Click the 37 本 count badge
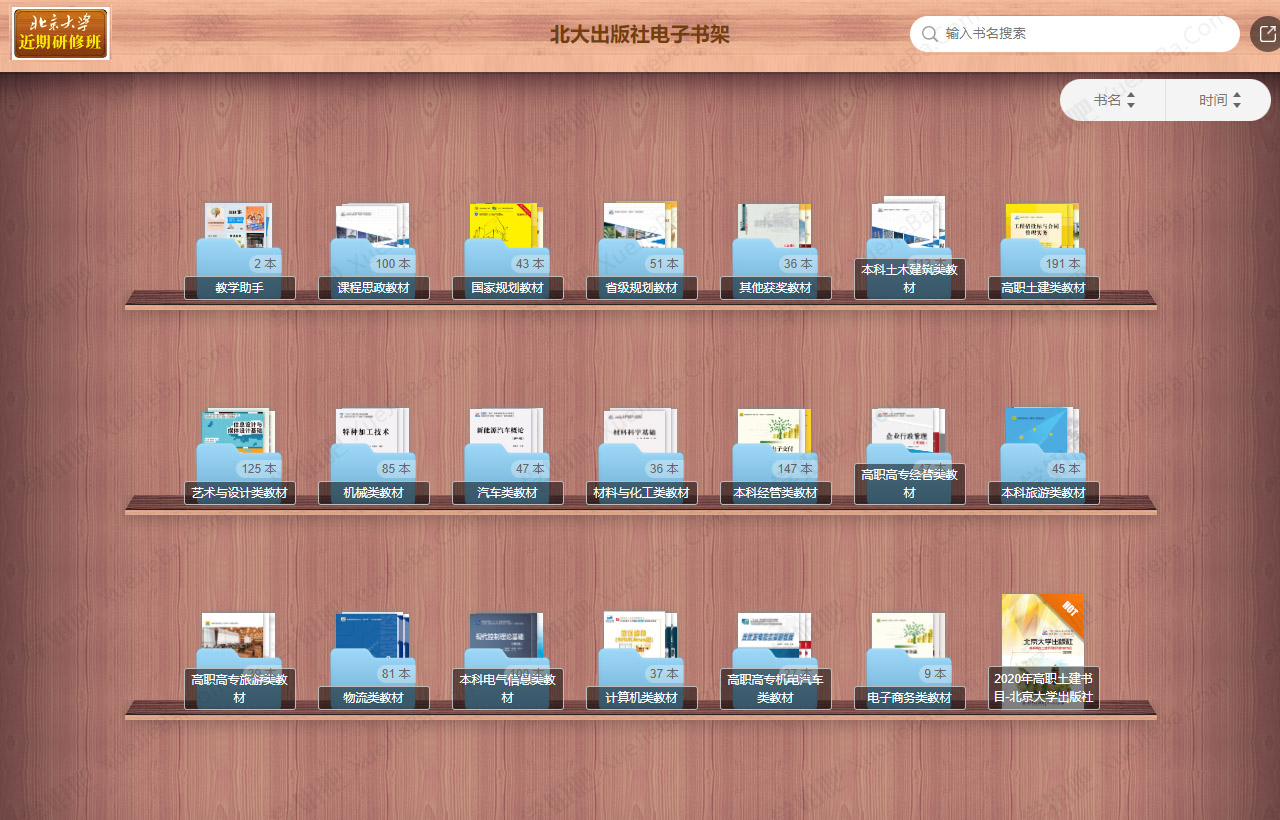 tap(663, 674)
